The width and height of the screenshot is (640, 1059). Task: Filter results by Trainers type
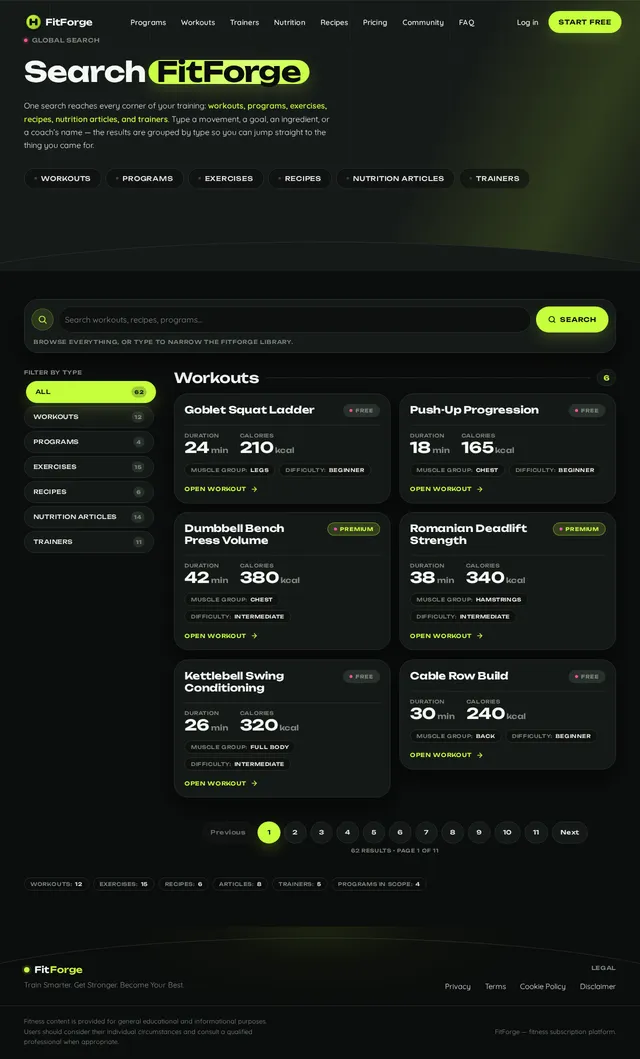[x=88, y=542]
